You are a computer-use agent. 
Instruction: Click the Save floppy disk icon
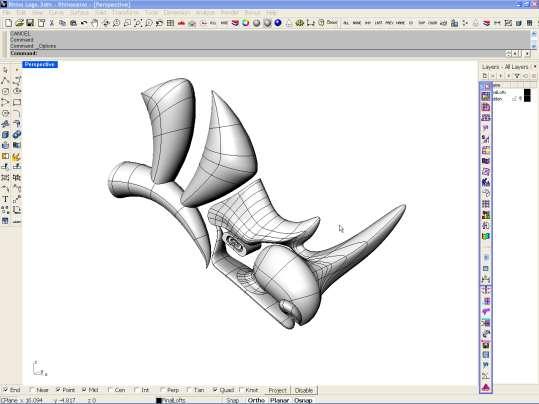tap(30, 23)
